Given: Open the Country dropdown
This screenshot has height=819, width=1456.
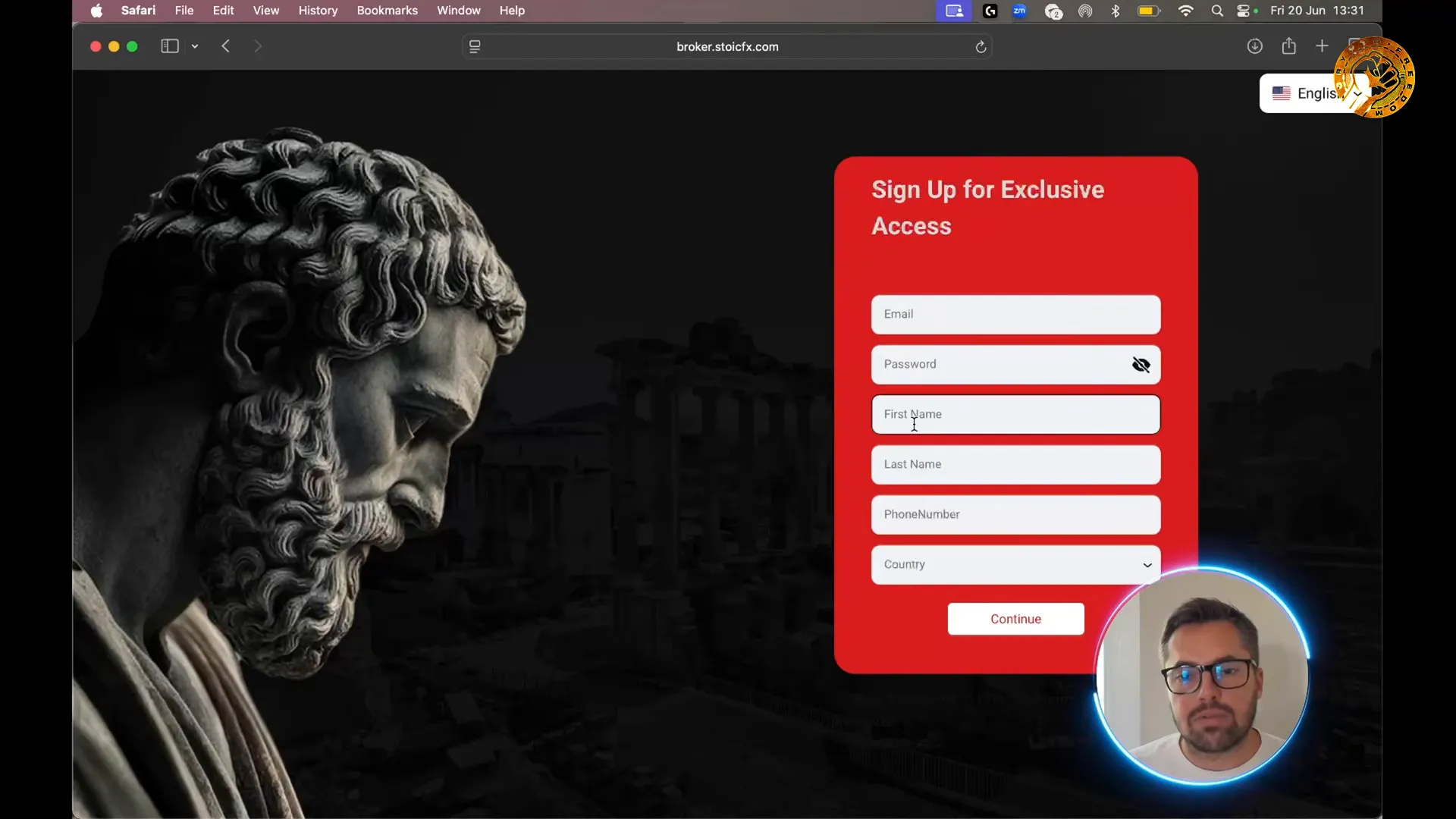Looking at the screenshot, I should click(x=1015, y=565).
